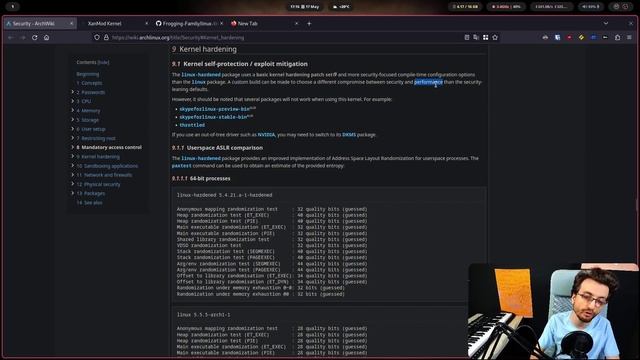The image size is (640, 360).
Task: Open the first linux-hardened package link
Action: point(201,75)
